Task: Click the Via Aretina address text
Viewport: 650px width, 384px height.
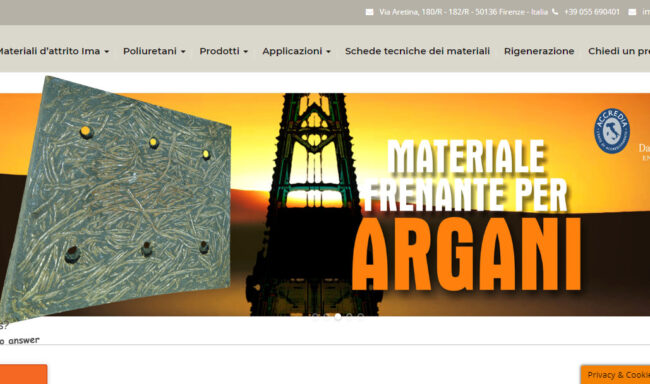Action: pos(463,12)
